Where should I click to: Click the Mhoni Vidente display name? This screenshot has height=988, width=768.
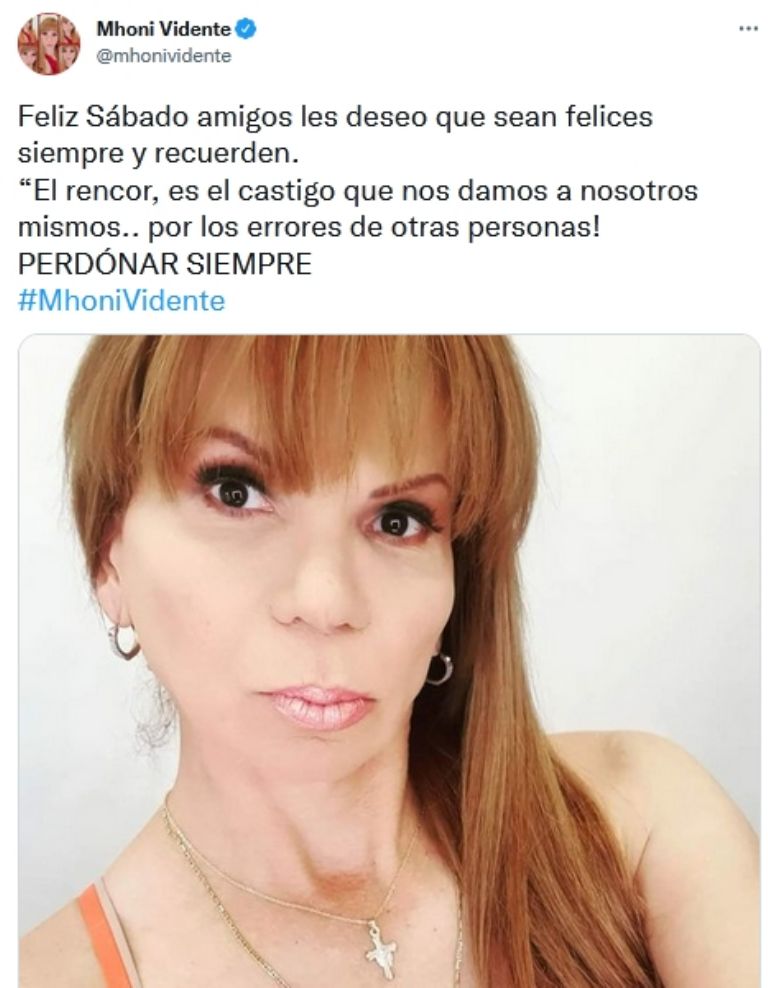pos(163,29)
